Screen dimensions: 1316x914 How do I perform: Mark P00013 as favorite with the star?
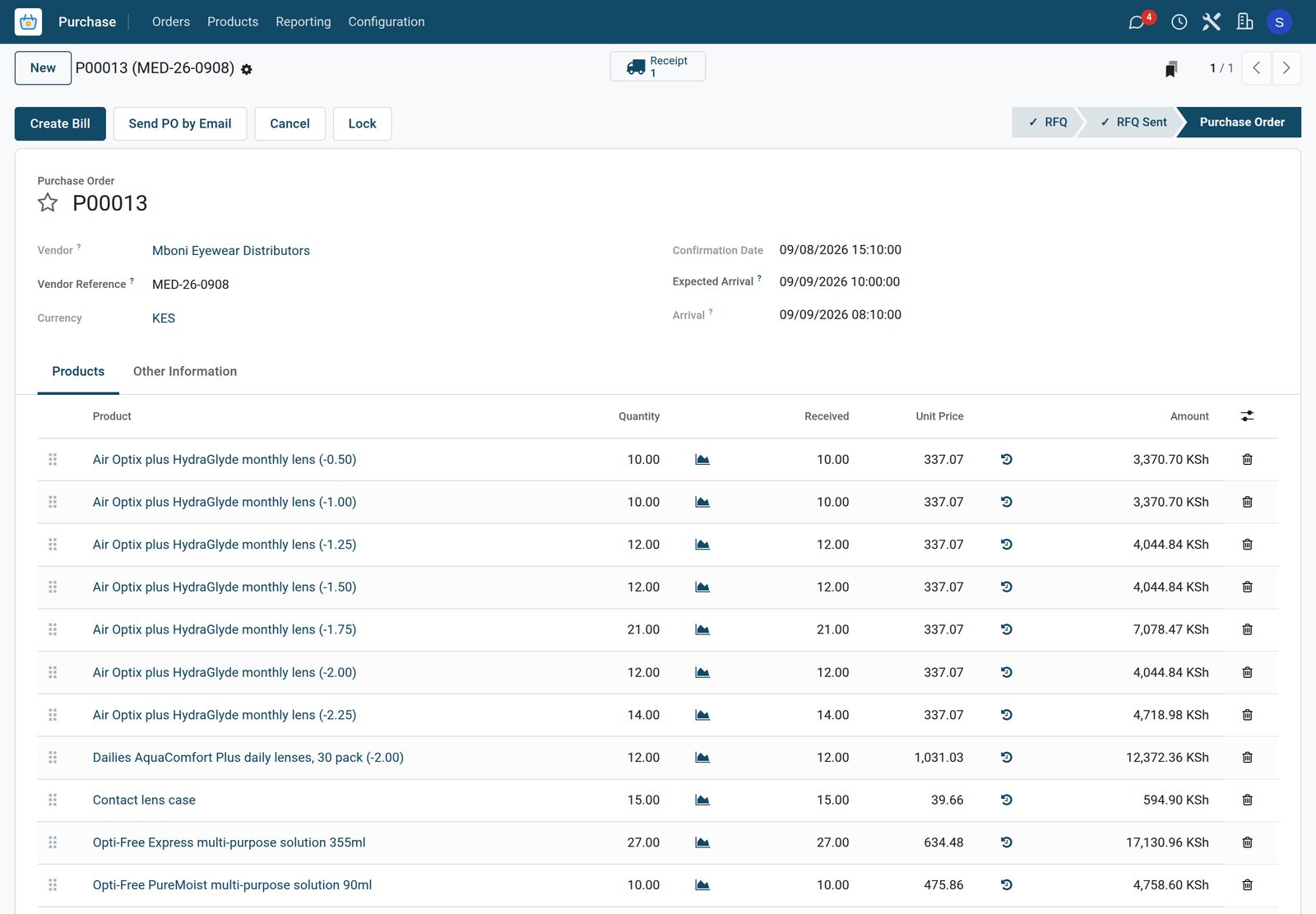pos(48,202)
